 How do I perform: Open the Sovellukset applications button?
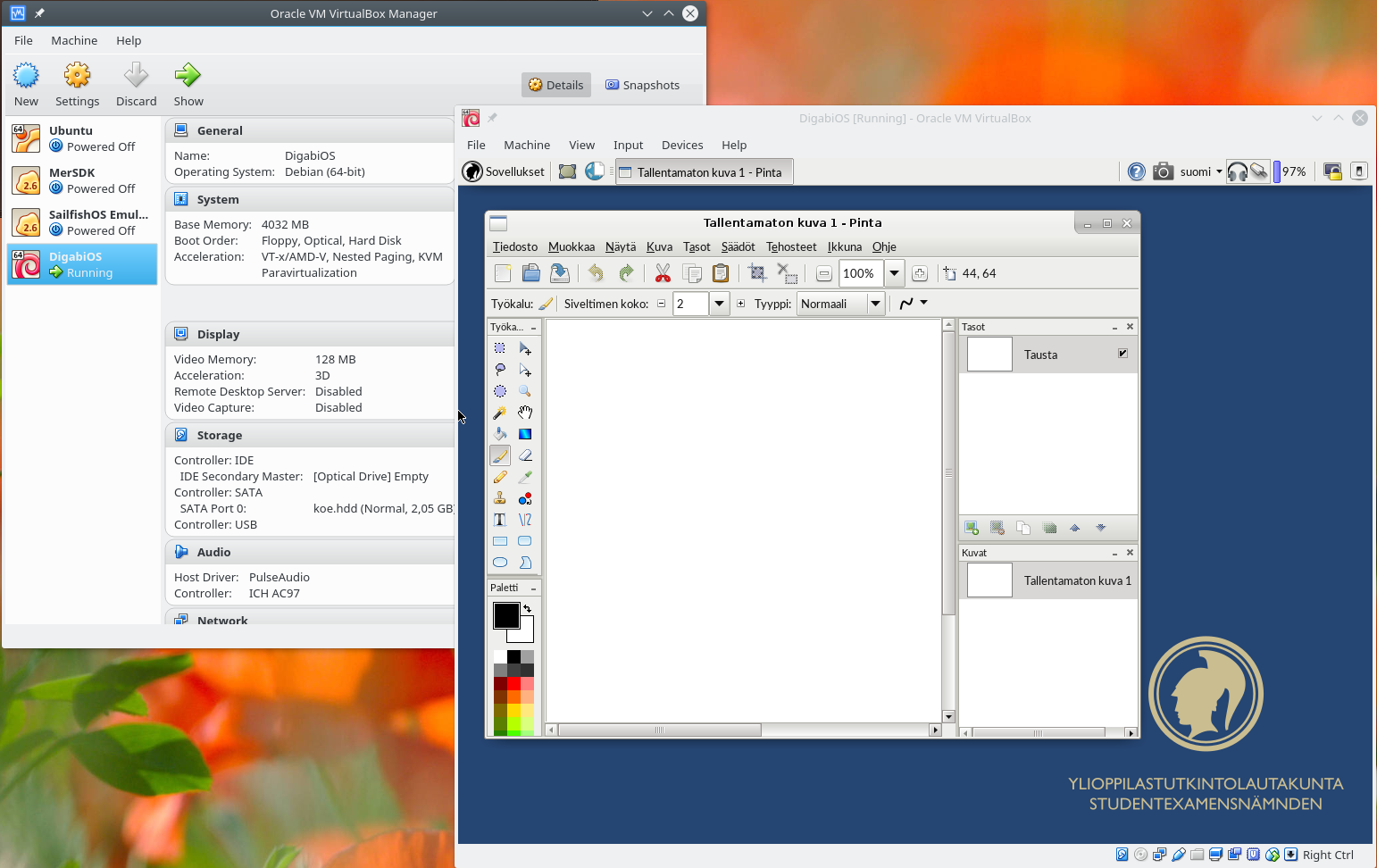[504, 171]
